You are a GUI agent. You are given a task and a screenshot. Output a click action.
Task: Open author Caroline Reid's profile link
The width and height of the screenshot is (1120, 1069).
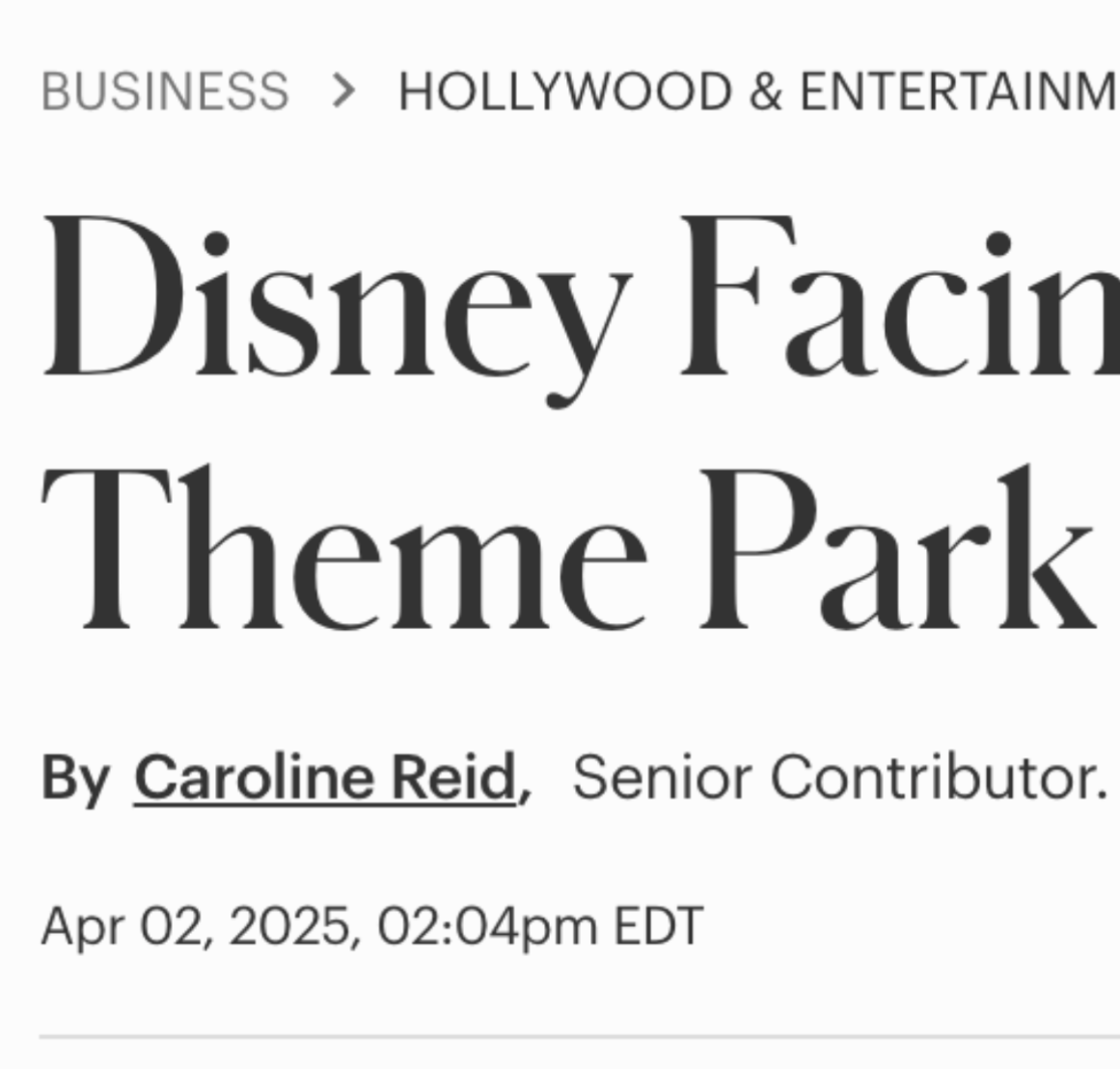tap(325, 778)
